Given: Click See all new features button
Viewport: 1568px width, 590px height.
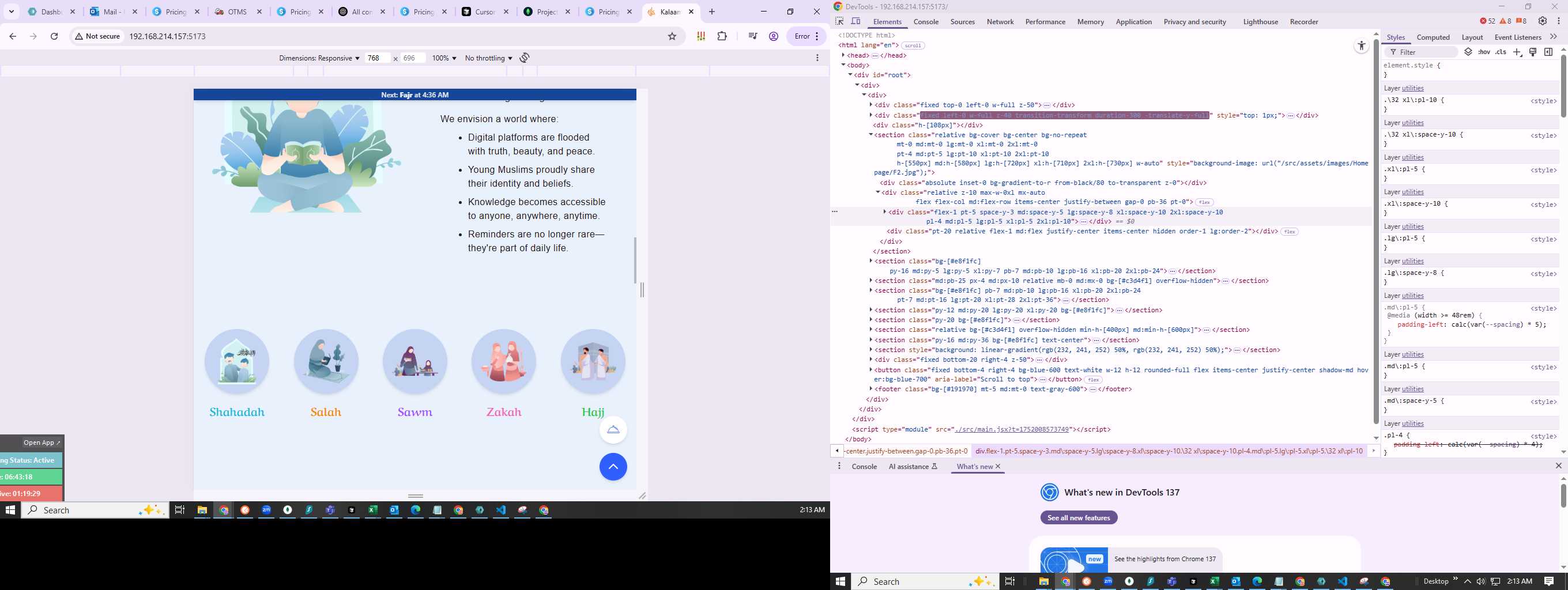Looking at the screenshot, I should [1079, 517].
